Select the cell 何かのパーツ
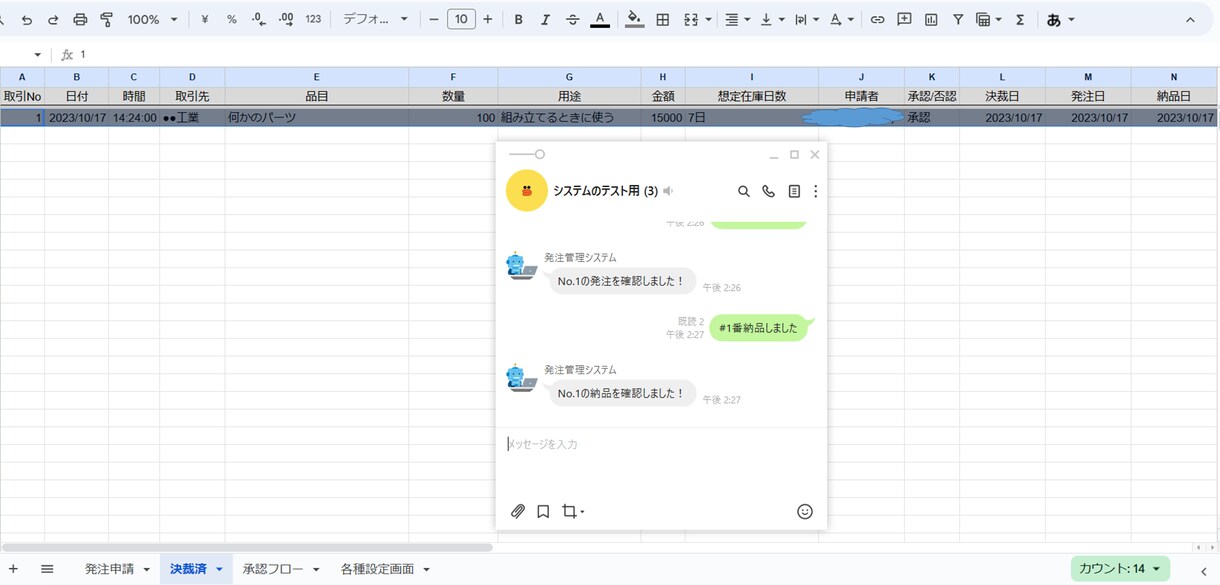Viewport: 1220px width, 585px height. [316, 117]
